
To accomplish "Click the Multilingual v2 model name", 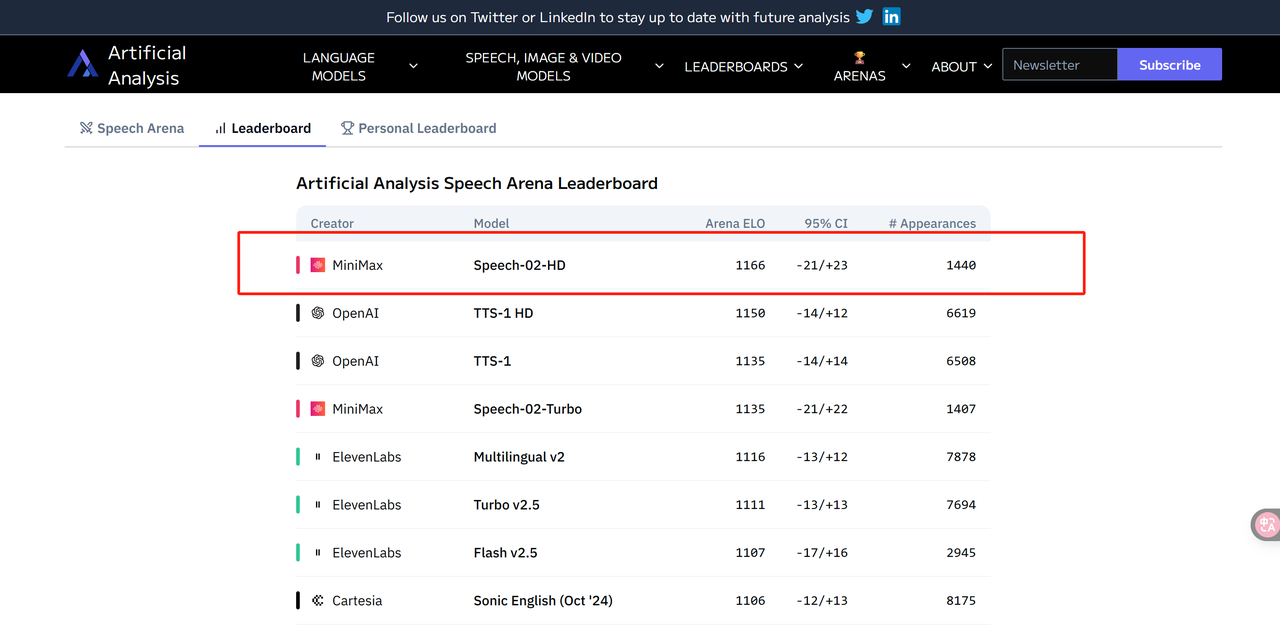I will 519,457.
